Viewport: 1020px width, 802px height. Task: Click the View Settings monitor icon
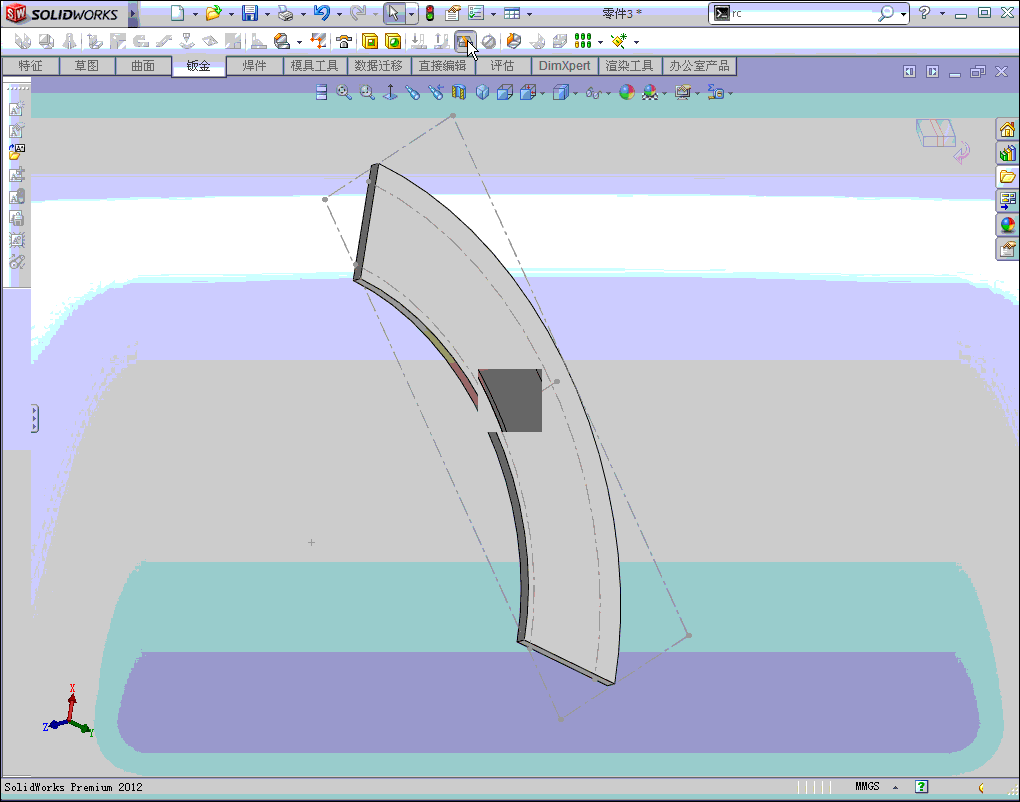tap(682, 92)
